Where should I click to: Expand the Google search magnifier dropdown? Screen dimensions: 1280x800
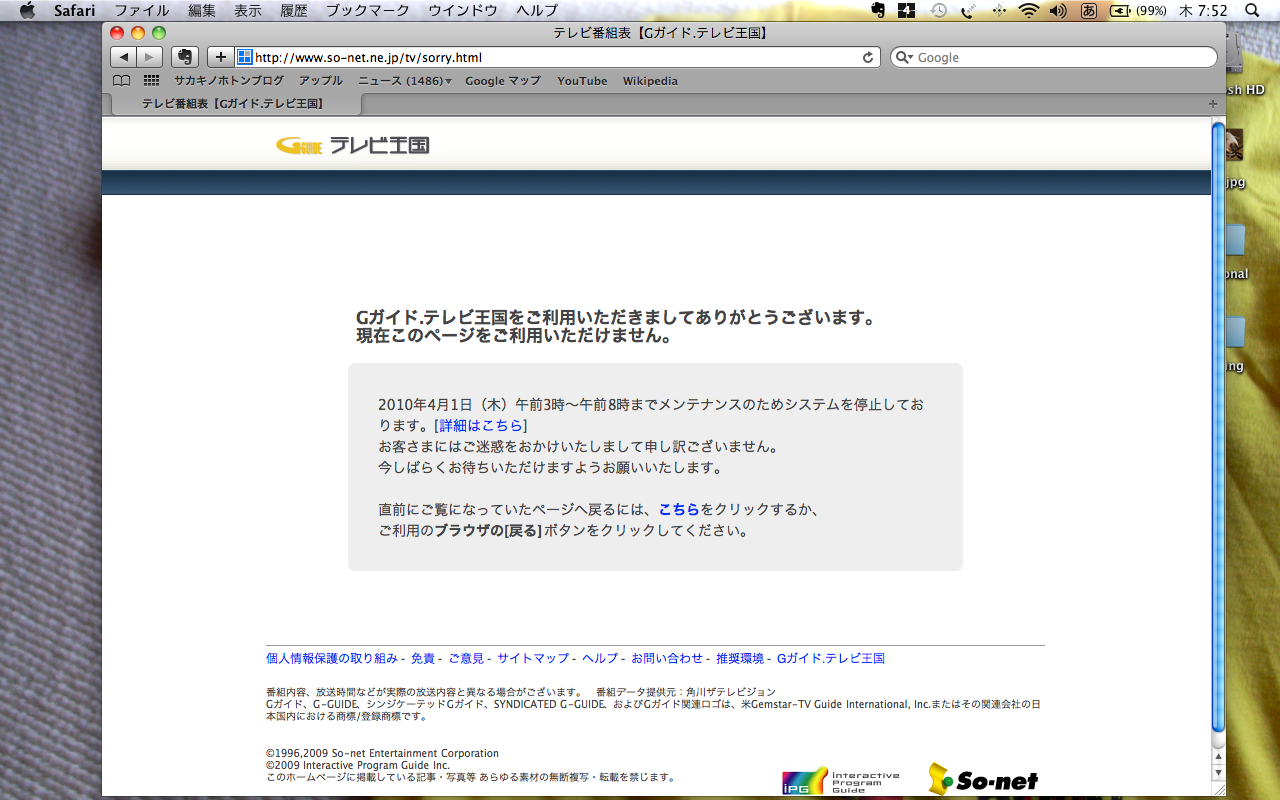(x=904, y=58)
